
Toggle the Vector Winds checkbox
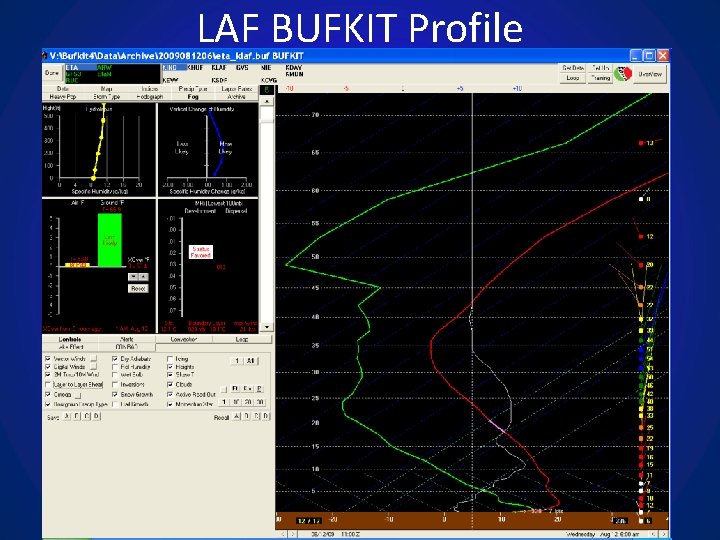coord(48,359)
